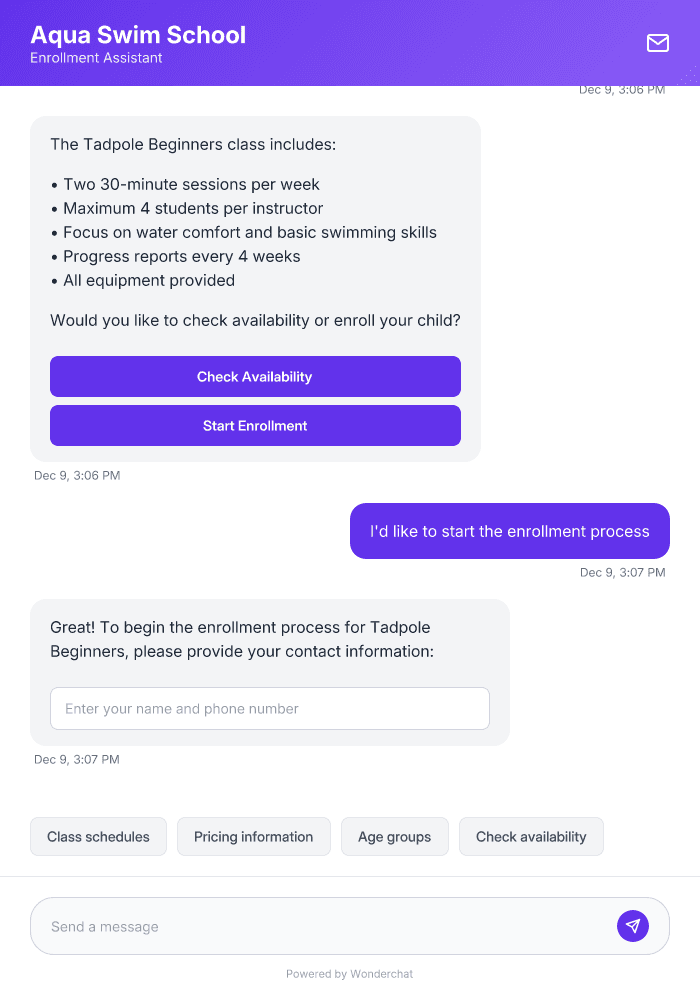Select the "Age groups" quick reply chip
Viewport: 700px width, 1000px height.
pyautogui.click(x=394, y=836)
